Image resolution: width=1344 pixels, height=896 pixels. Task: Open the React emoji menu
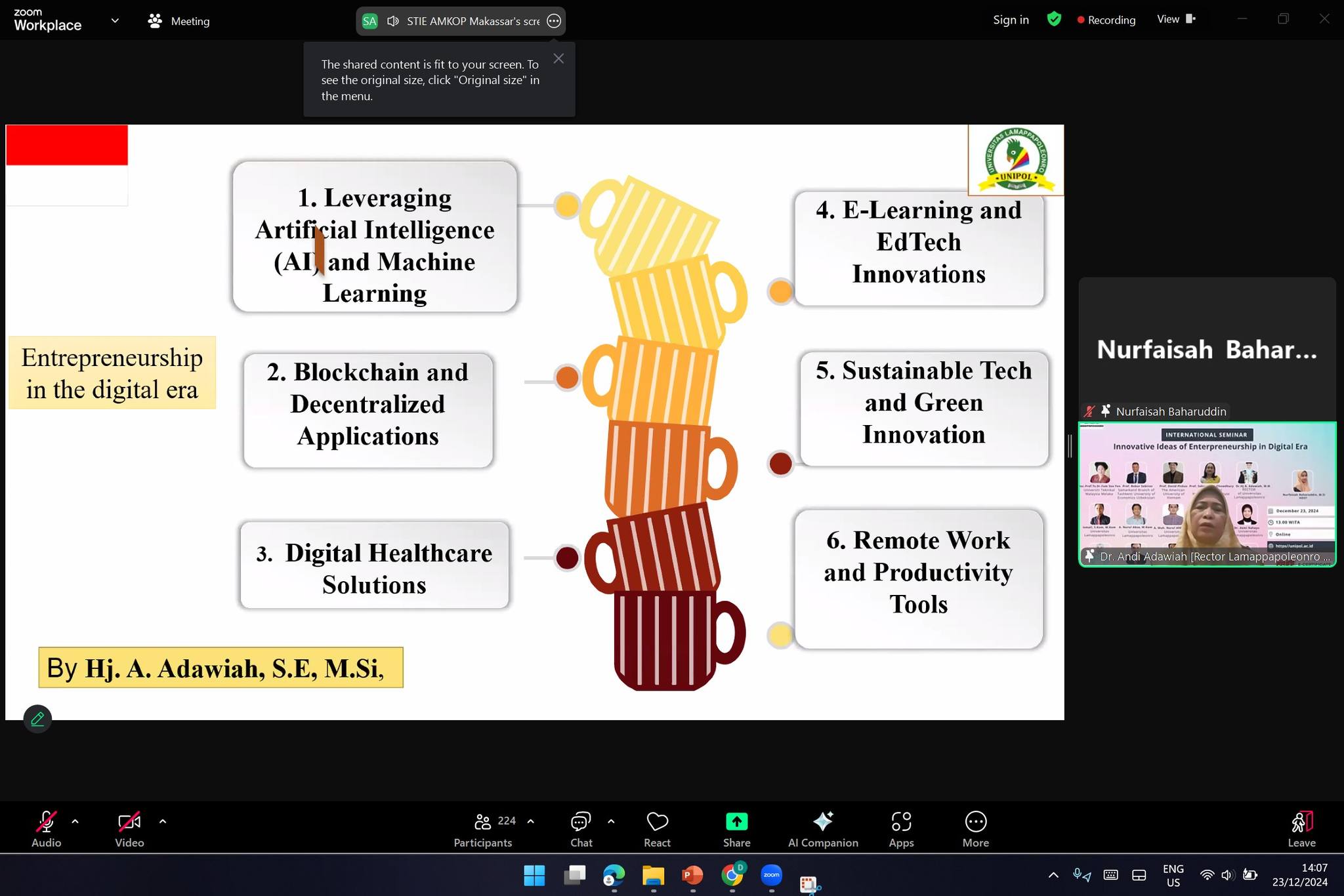pyautogui.click(x=657, y=829)
